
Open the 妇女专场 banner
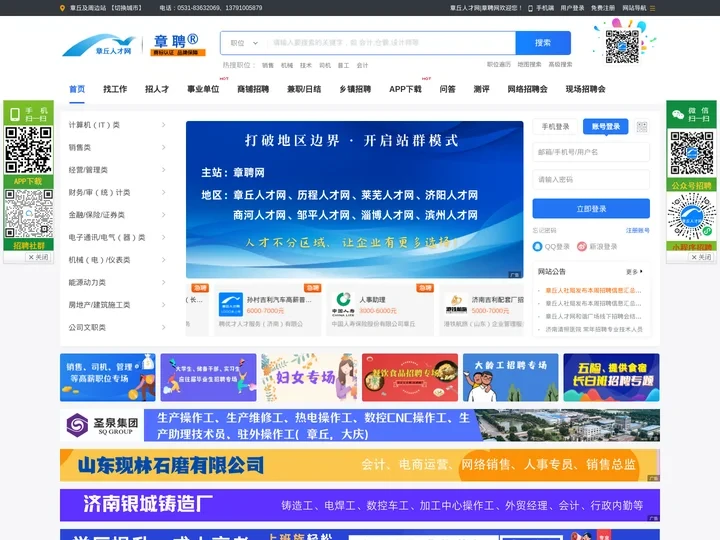tap(309, 377)
